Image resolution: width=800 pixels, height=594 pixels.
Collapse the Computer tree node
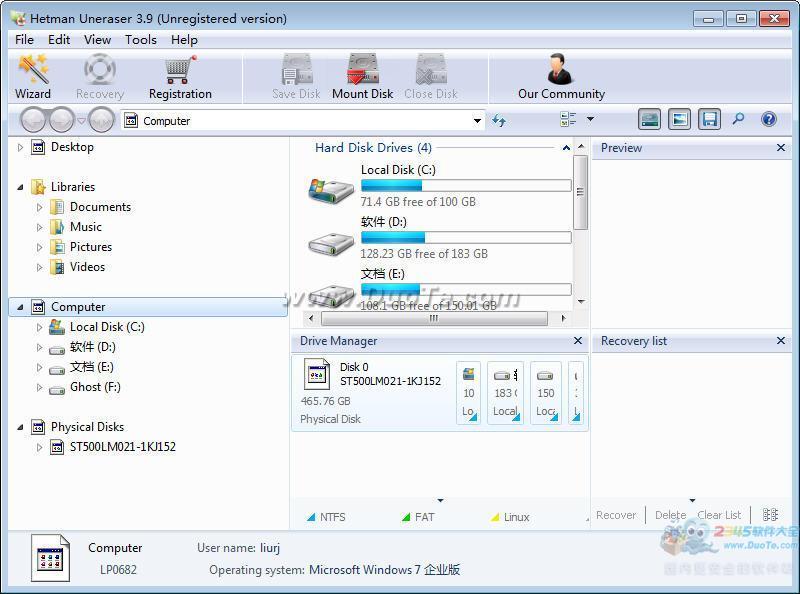[20, 307]
